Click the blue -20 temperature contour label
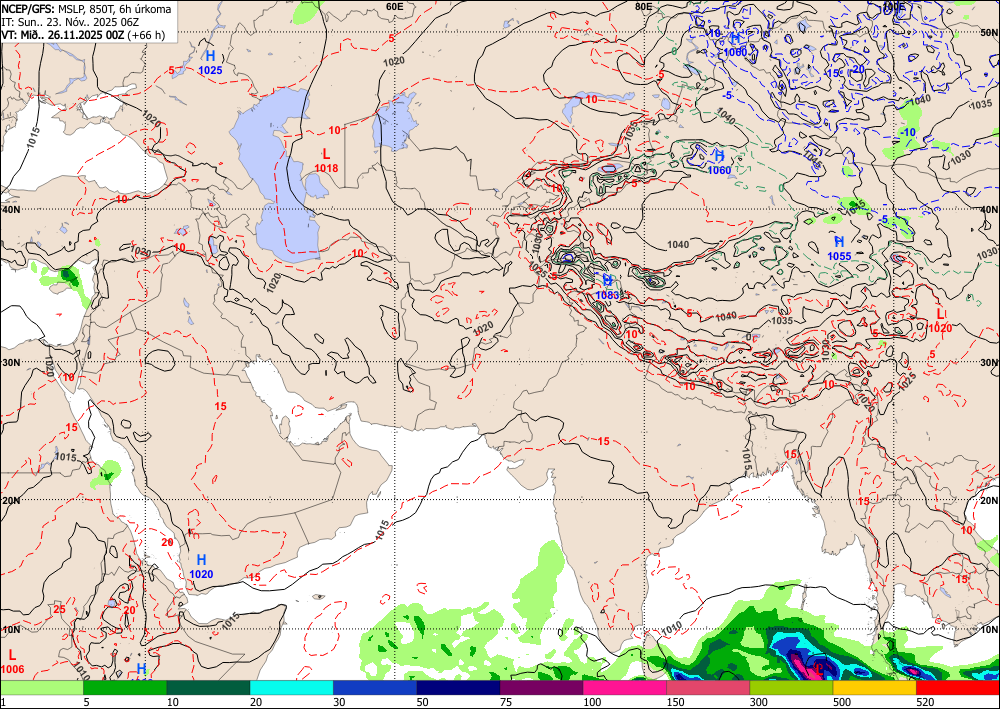 tap(857, 69)
